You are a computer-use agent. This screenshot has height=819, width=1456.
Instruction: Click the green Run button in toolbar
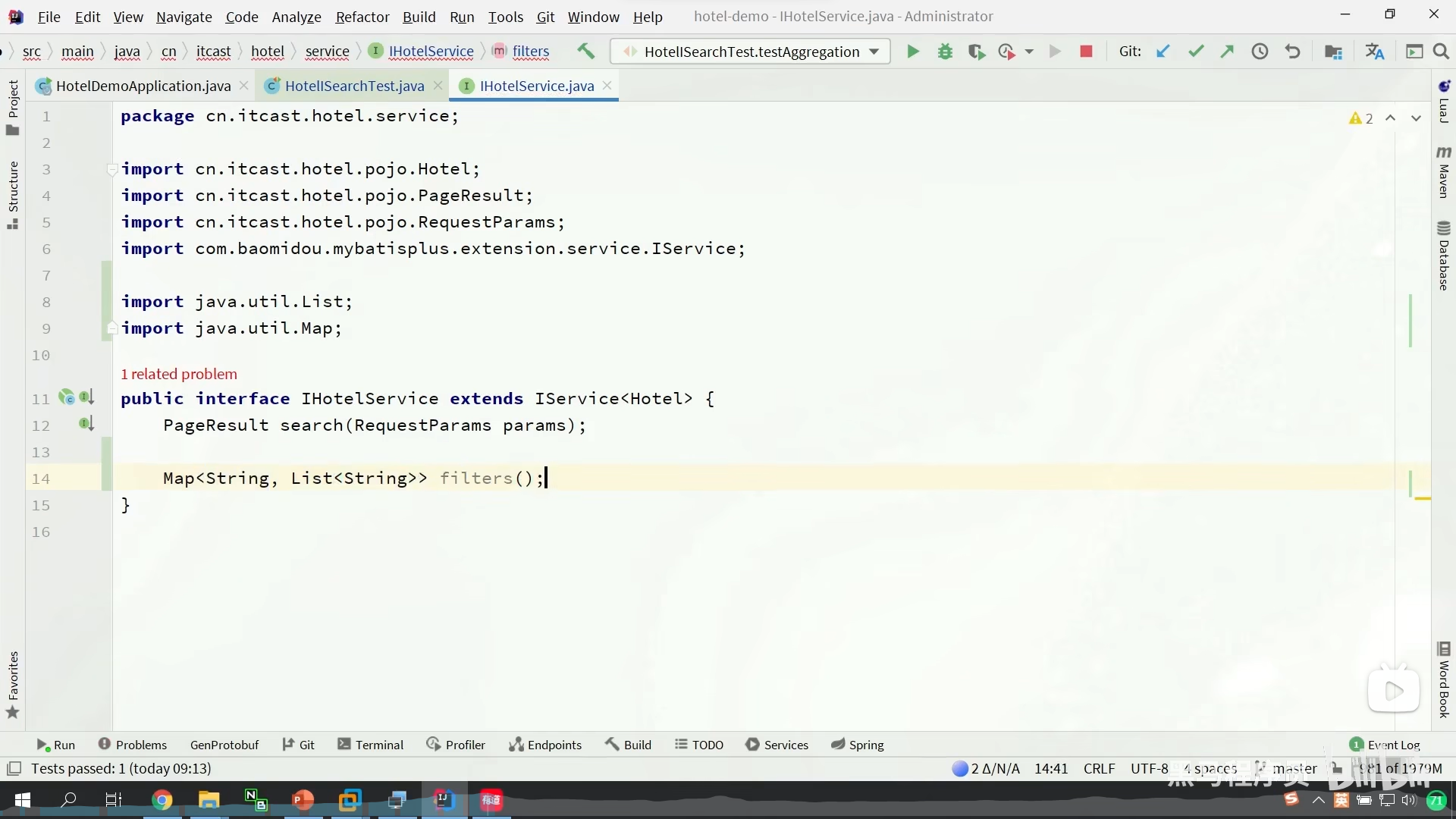[913, 52]
